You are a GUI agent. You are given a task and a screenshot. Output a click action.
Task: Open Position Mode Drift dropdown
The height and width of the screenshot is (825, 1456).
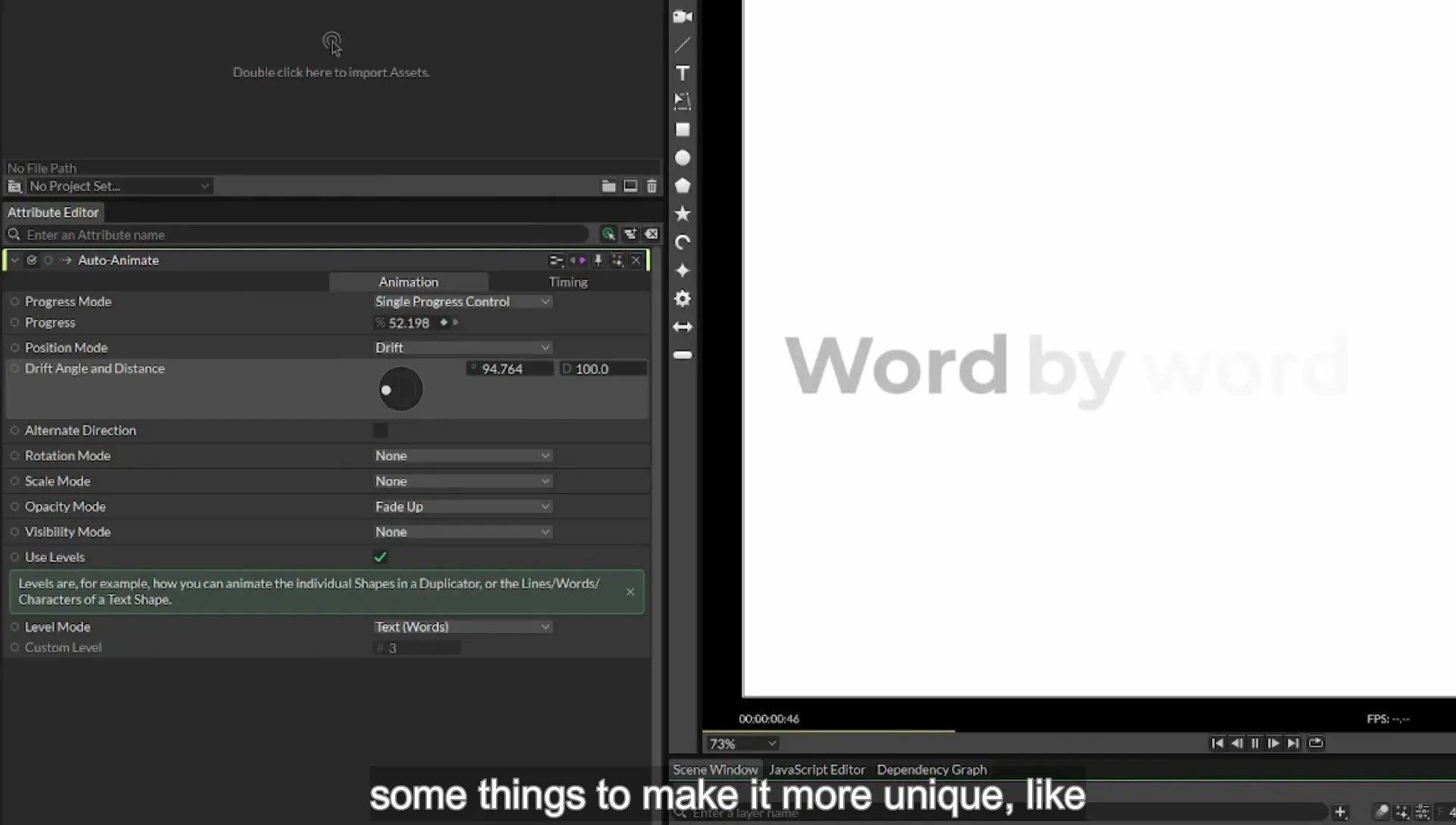pos(463,347)
